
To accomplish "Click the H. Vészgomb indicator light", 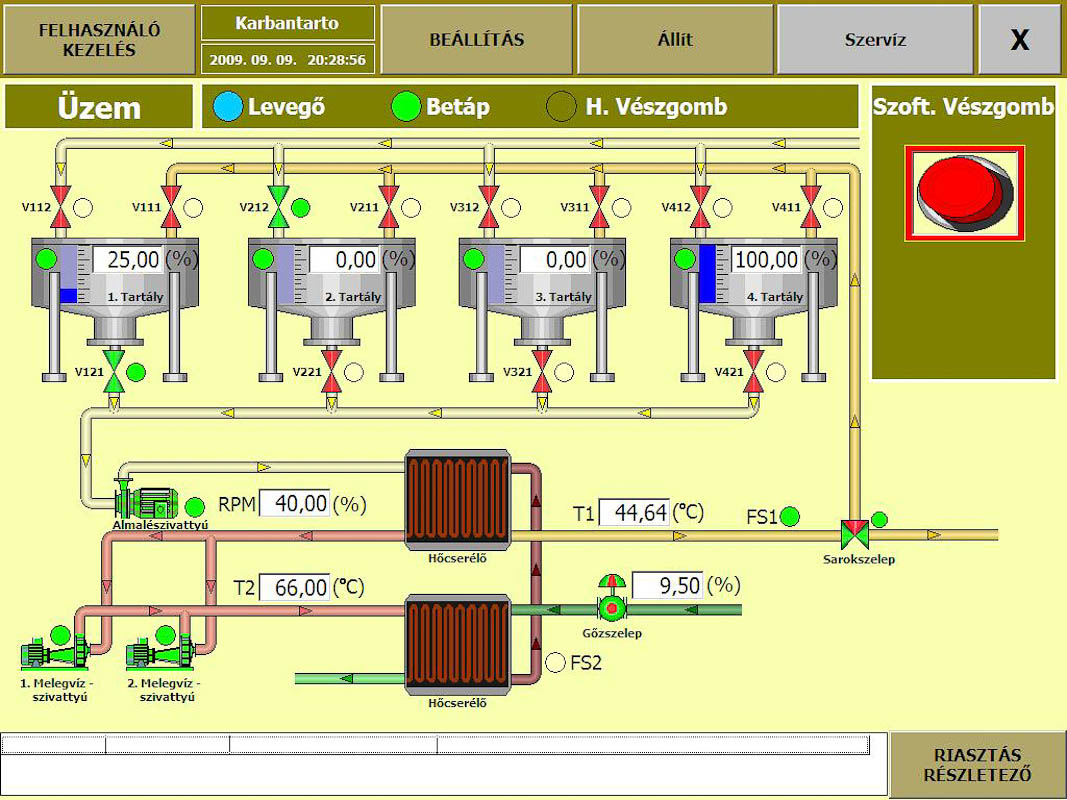I will click(x=562, y=107).
